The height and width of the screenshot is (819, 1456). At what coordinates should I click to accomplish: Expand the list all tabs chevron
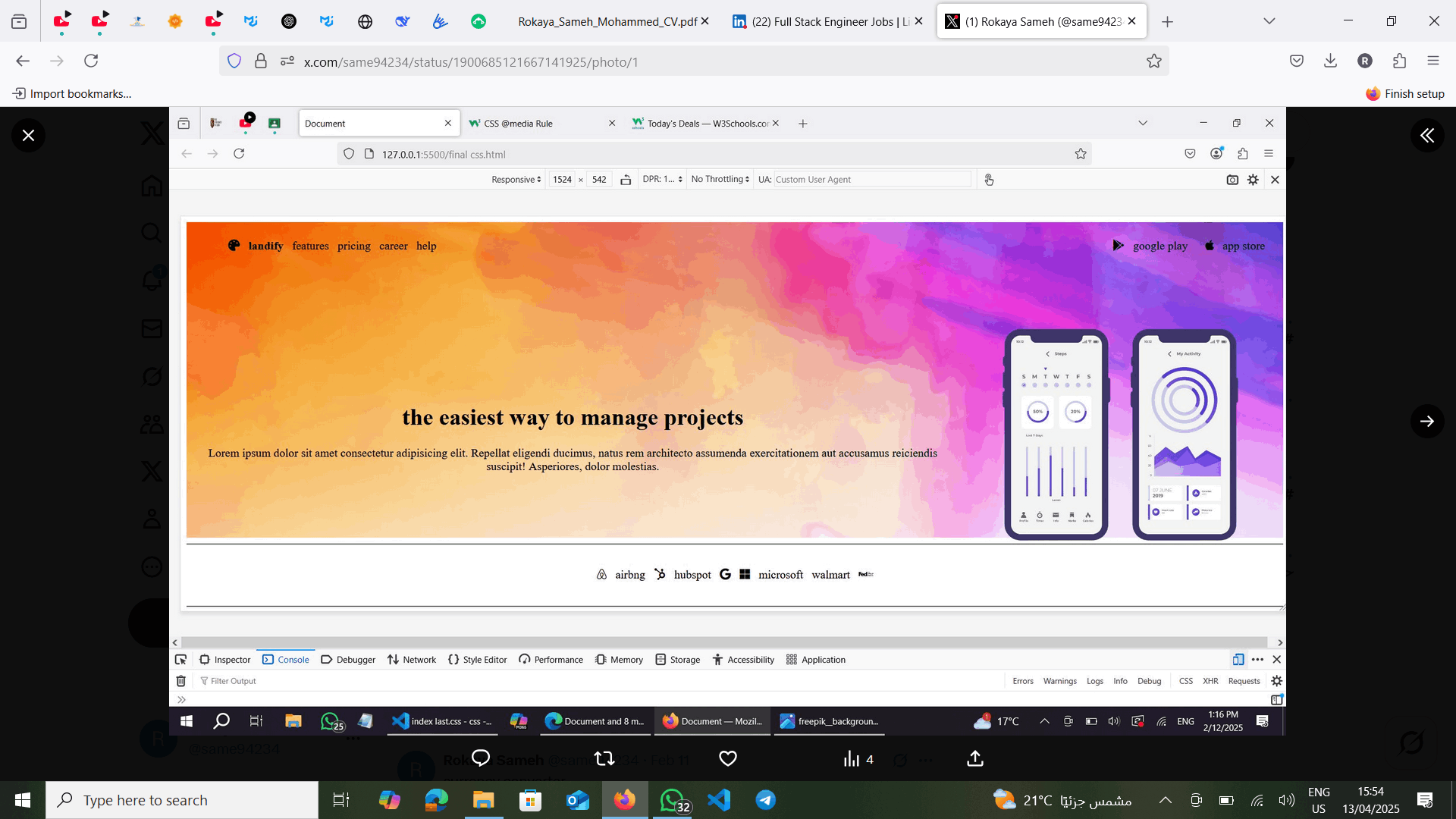click(1269, 21)
